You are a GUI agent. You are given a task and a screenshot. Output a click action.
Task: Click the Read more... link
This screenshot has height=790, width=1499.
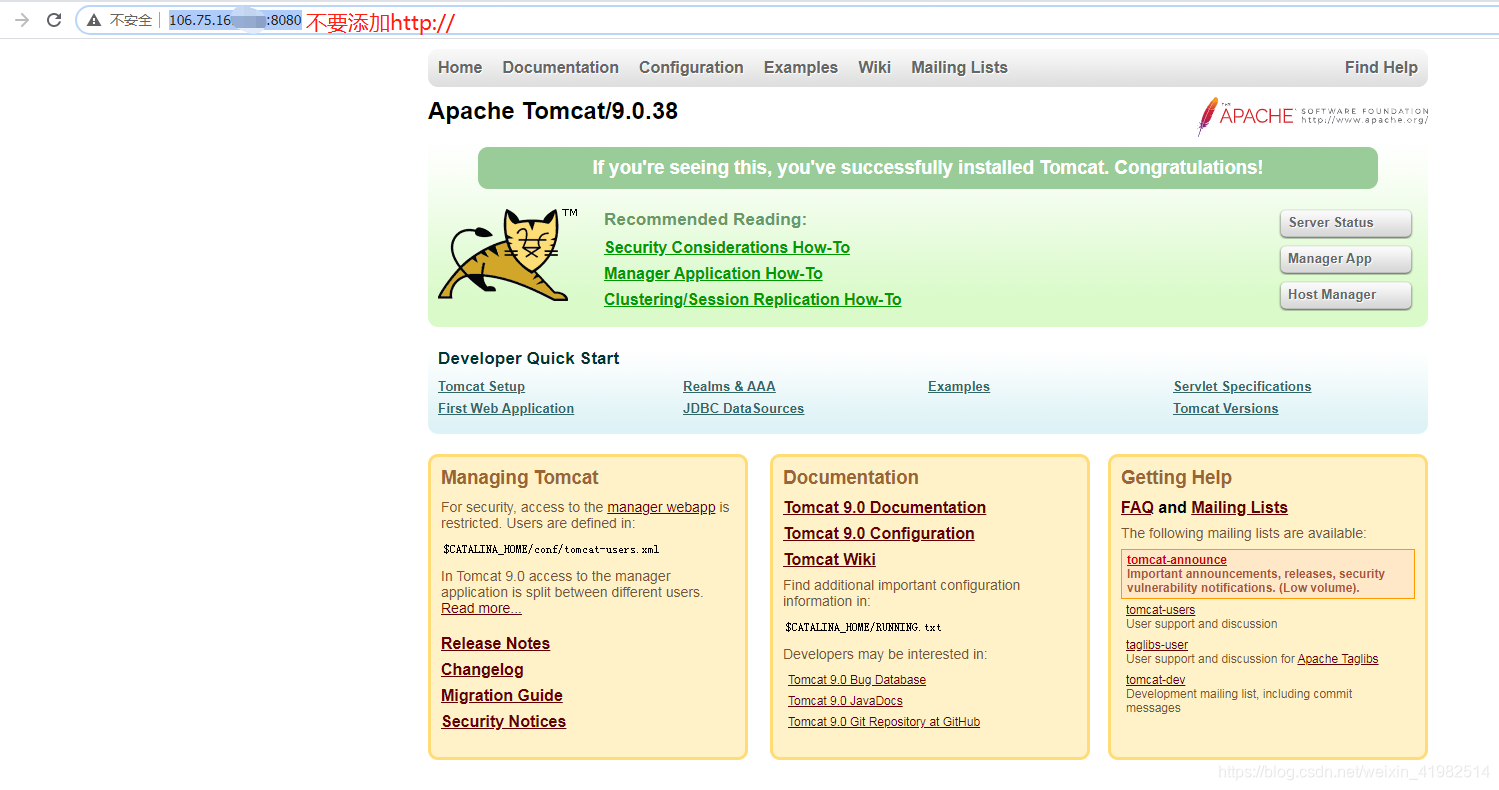click(481, 608)
